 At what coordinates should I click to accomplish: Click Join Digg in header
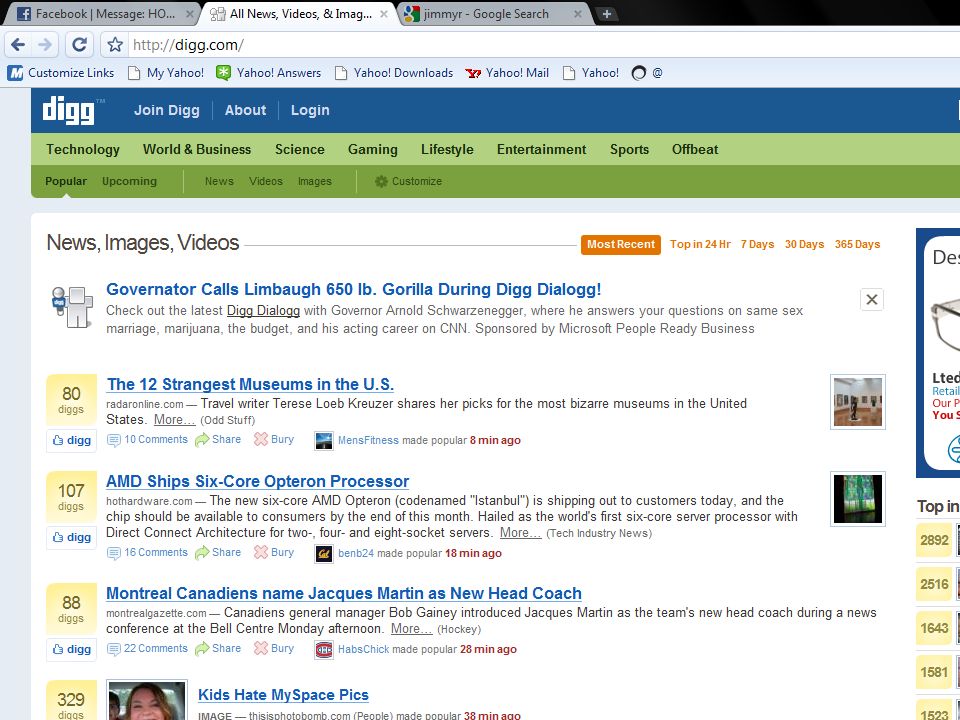[167, 110]
